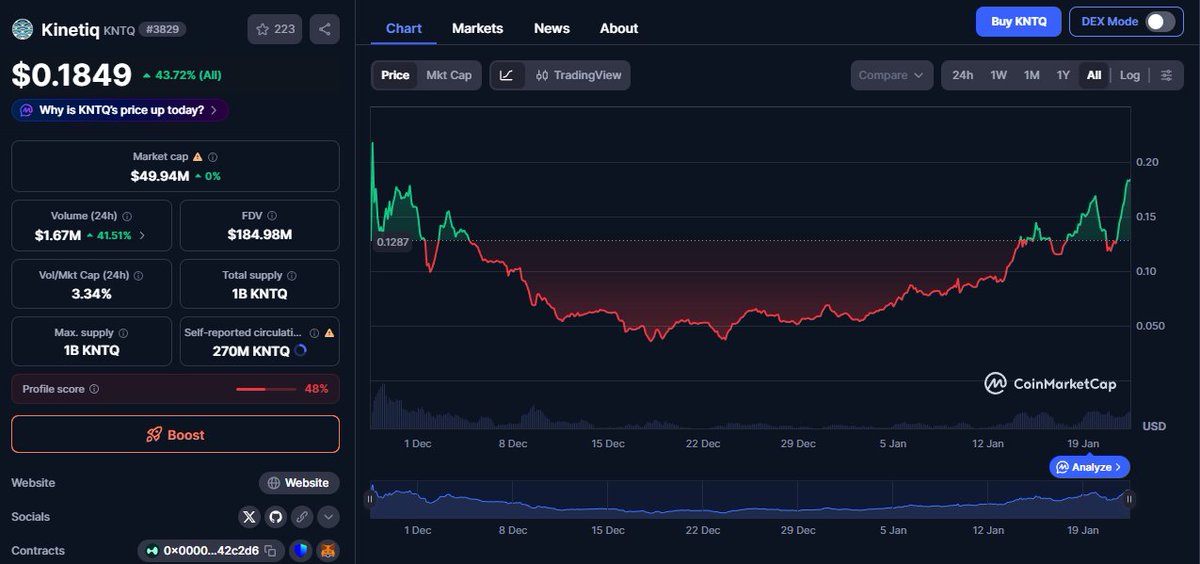Click the blue shield icon beside contract

pos(300,551)
